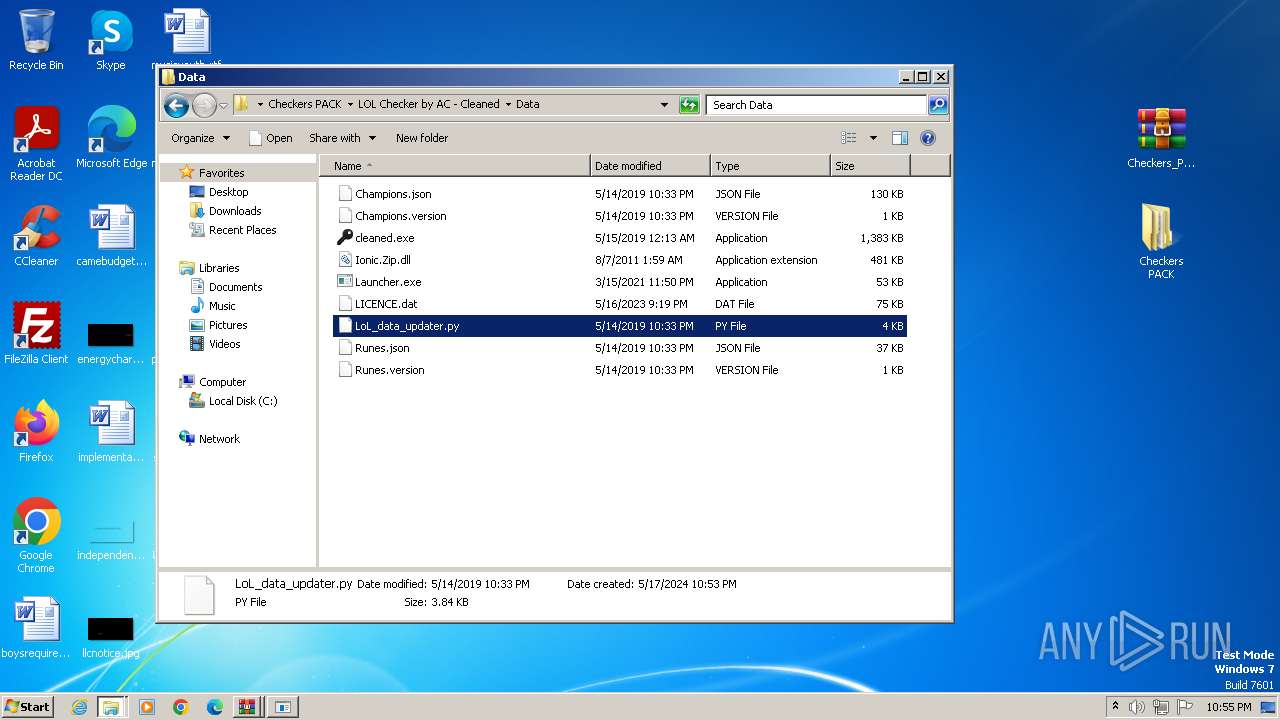Sort by the Type column header
This screenshot has height=720, width=1280.
click(x=770, y=166)
